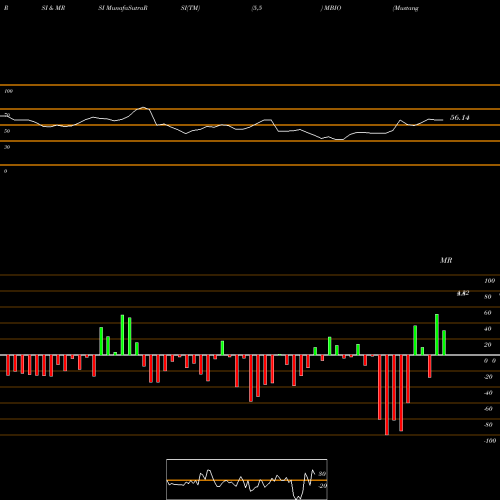Click the '(5,5' parameter text in header
Image resolution: width=500 pixels, height=500 pixels.
coord(257,8)
